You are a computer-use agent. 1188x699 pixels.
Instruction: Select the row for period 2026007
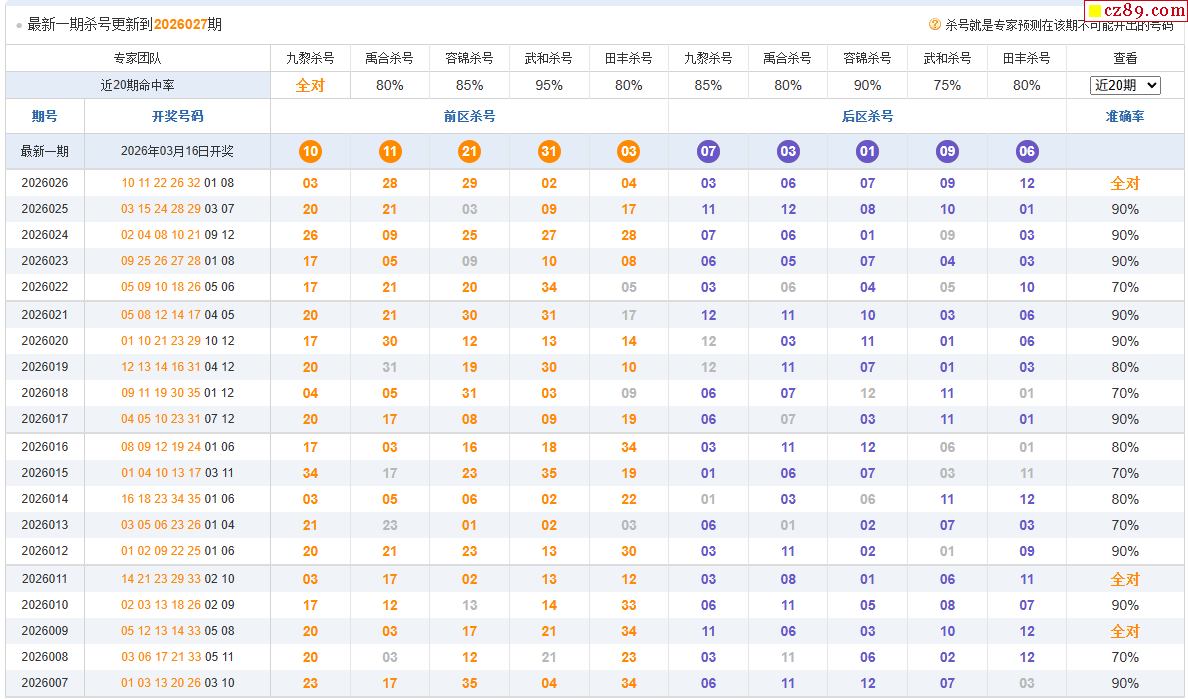45,683
